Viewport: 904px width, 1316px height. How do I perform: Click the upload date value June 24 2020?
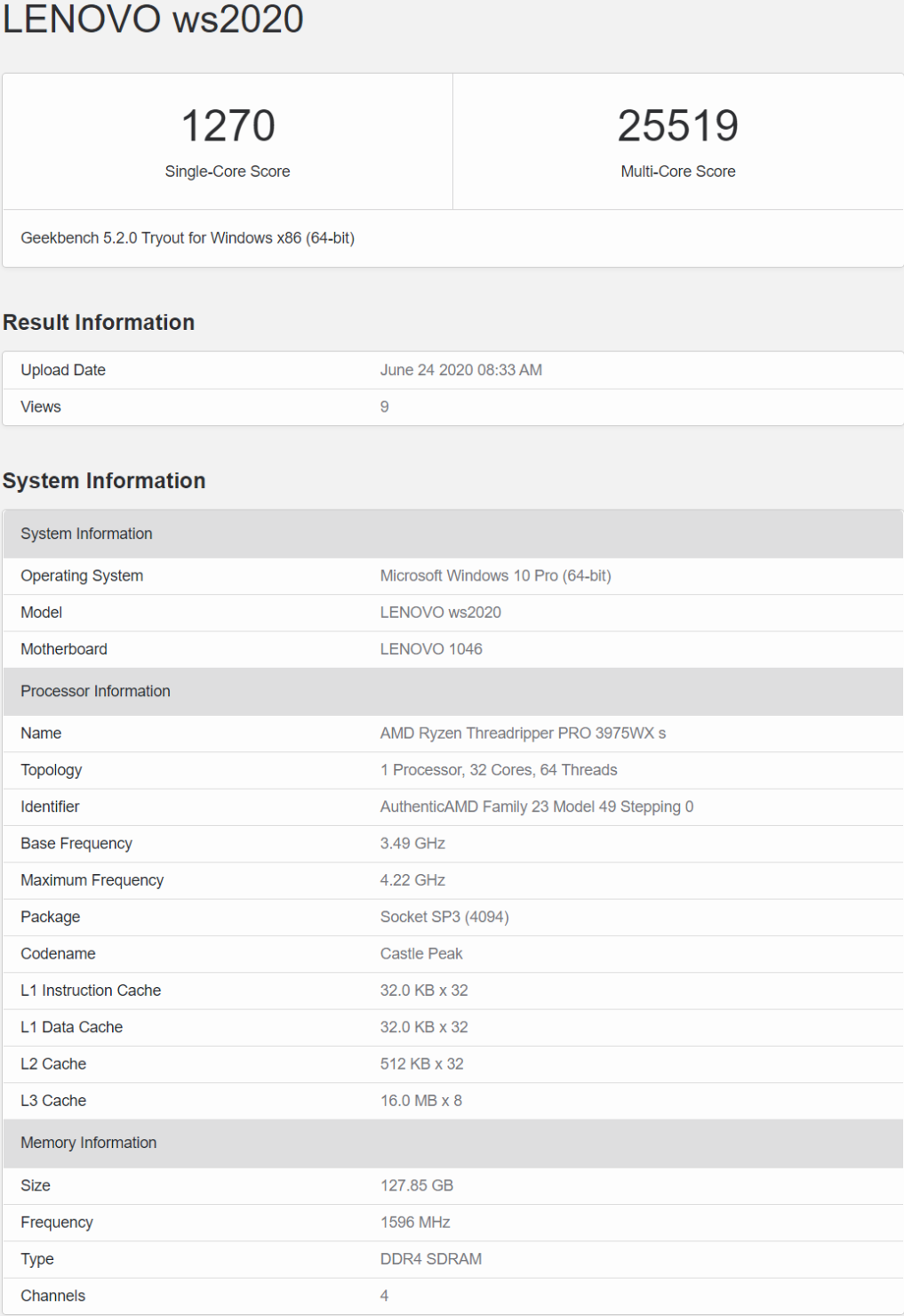click(x=460, y=370)
